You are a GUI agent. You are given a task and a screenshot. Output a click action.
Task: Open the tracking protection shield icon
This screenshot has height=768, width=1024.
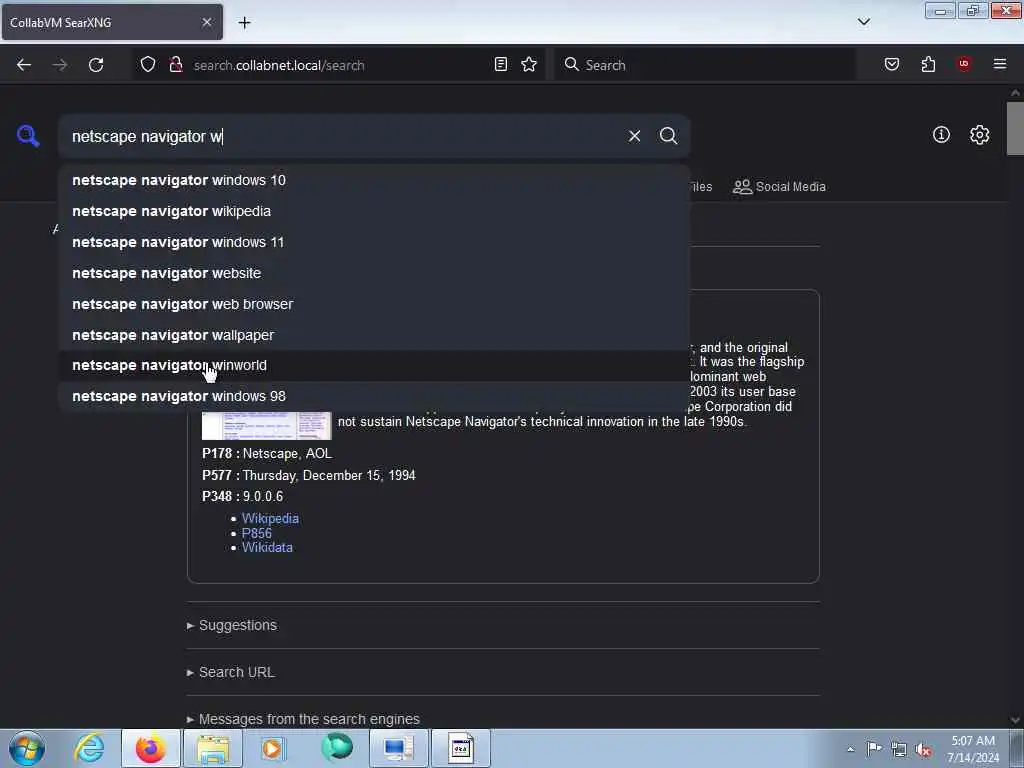(x=148, y=65)
